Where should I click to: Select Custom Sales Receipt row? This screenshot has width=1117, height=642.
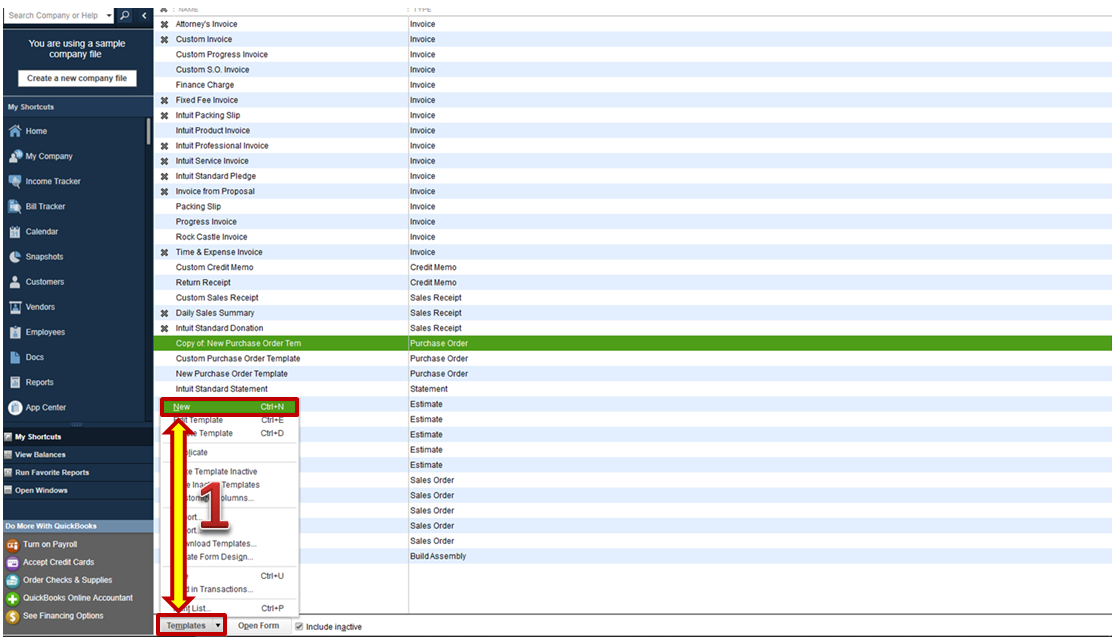pos(633,298)
